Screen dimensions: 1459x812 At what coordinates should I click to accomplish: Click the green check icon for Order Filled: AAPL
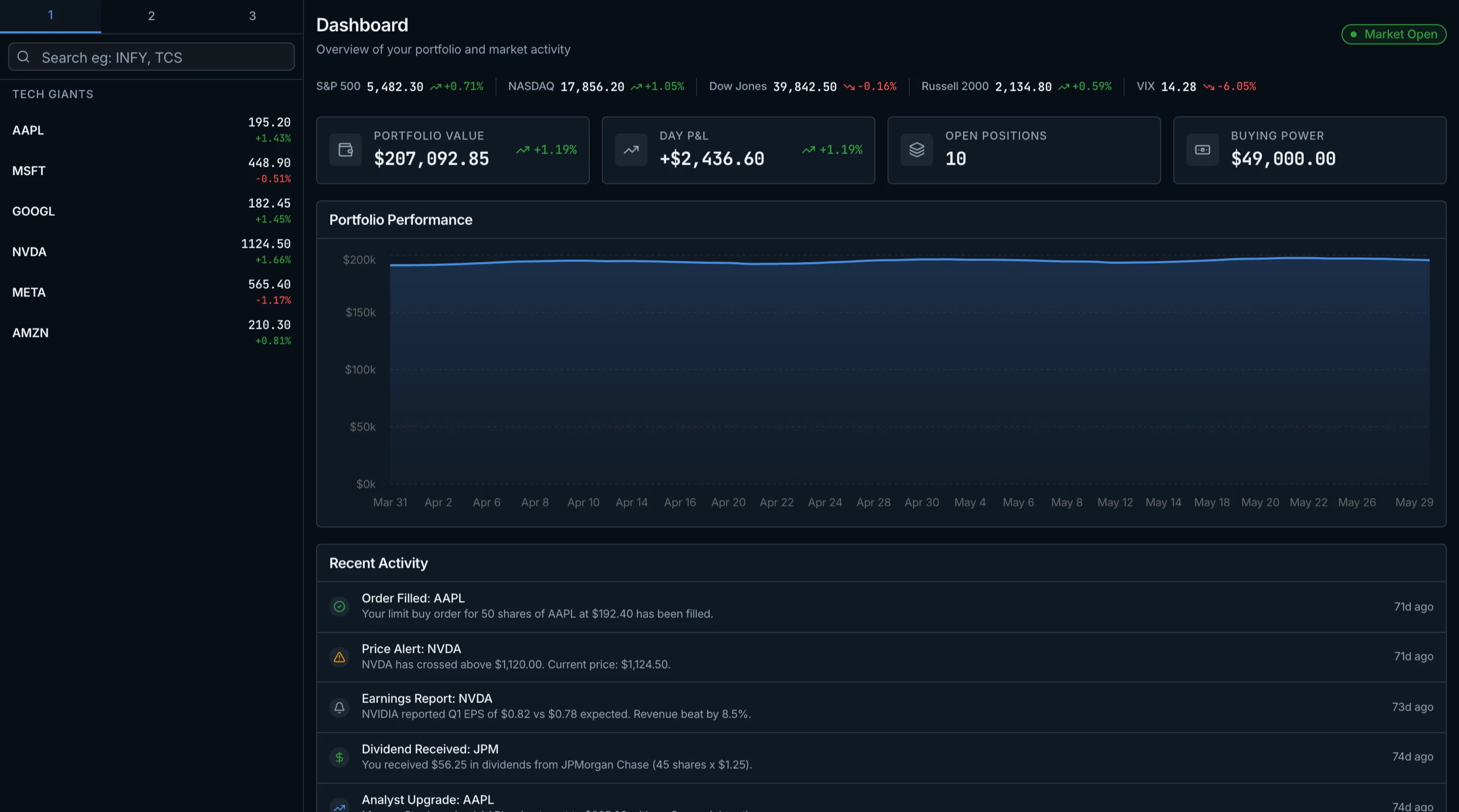click(339, 606)
